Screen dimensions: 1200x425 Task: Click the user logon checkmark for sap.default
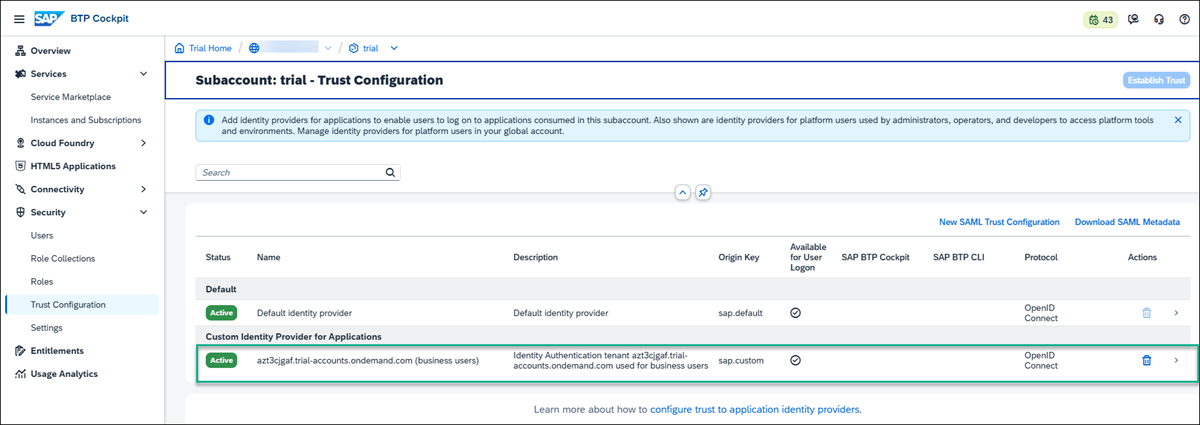[x=796, y=312]
